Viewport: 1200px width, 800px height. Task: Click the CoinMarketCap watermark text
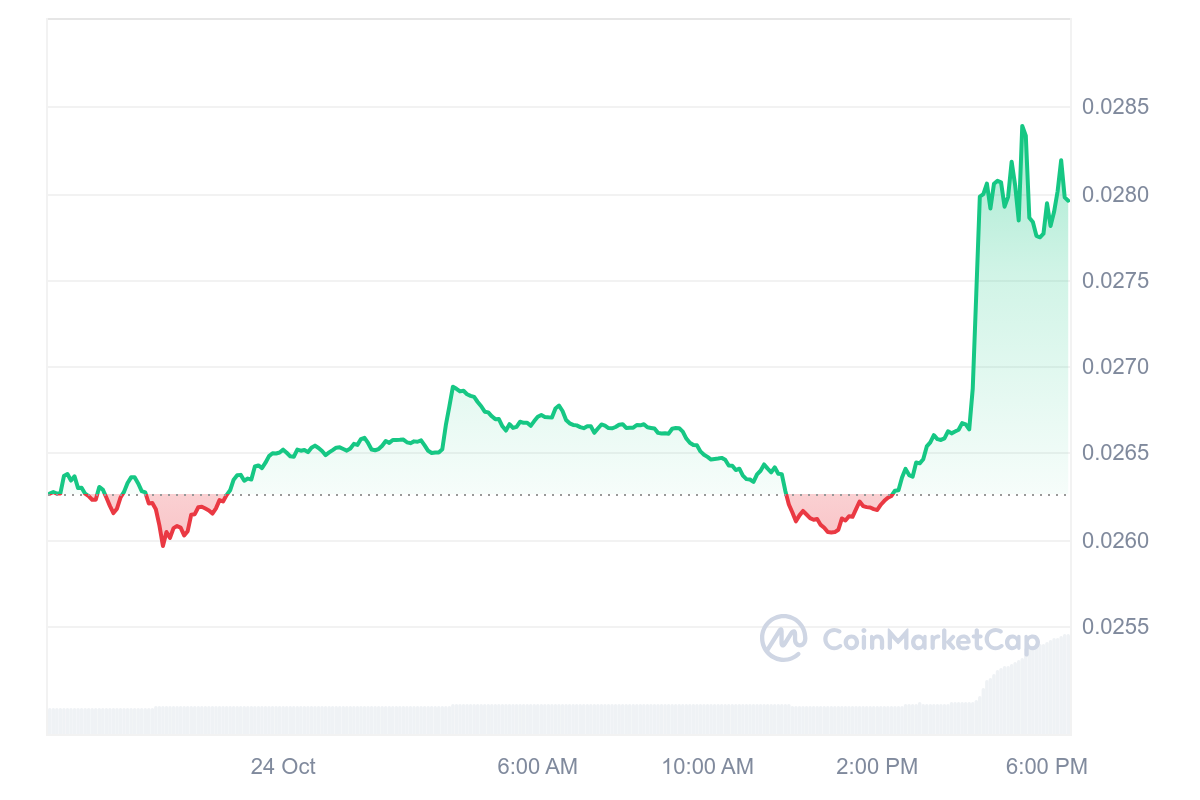pyautogui.click(x=930, y=640)
